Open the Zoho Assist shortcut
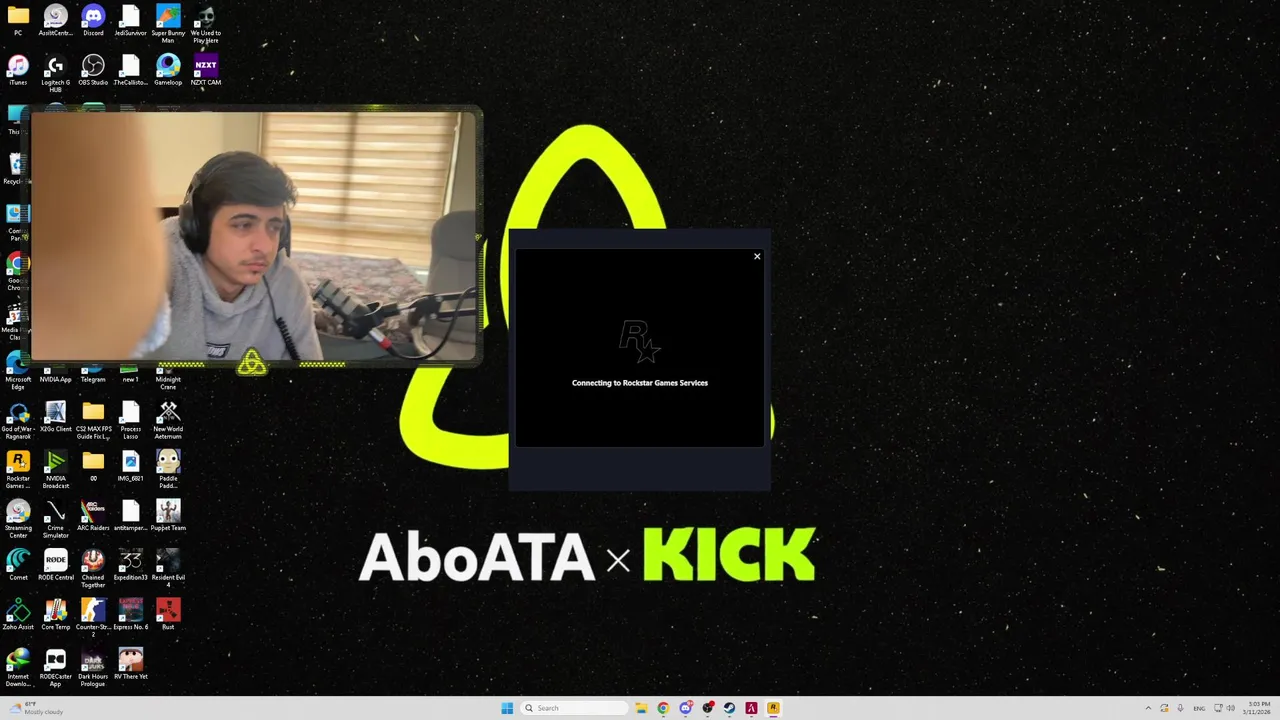1280x720 pixels. click(x=18, y=615)
